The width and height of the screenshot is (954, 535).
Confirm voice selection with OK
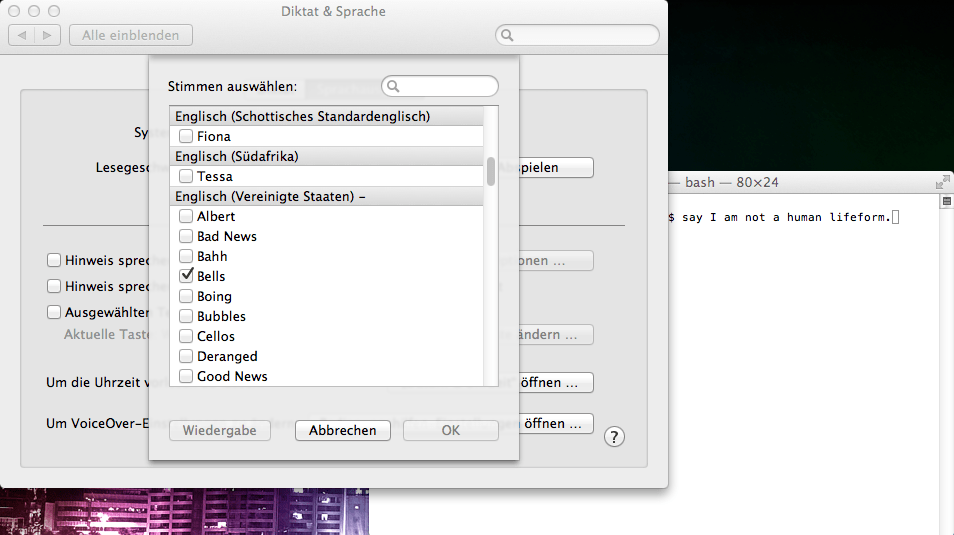[x=450, y=431]
